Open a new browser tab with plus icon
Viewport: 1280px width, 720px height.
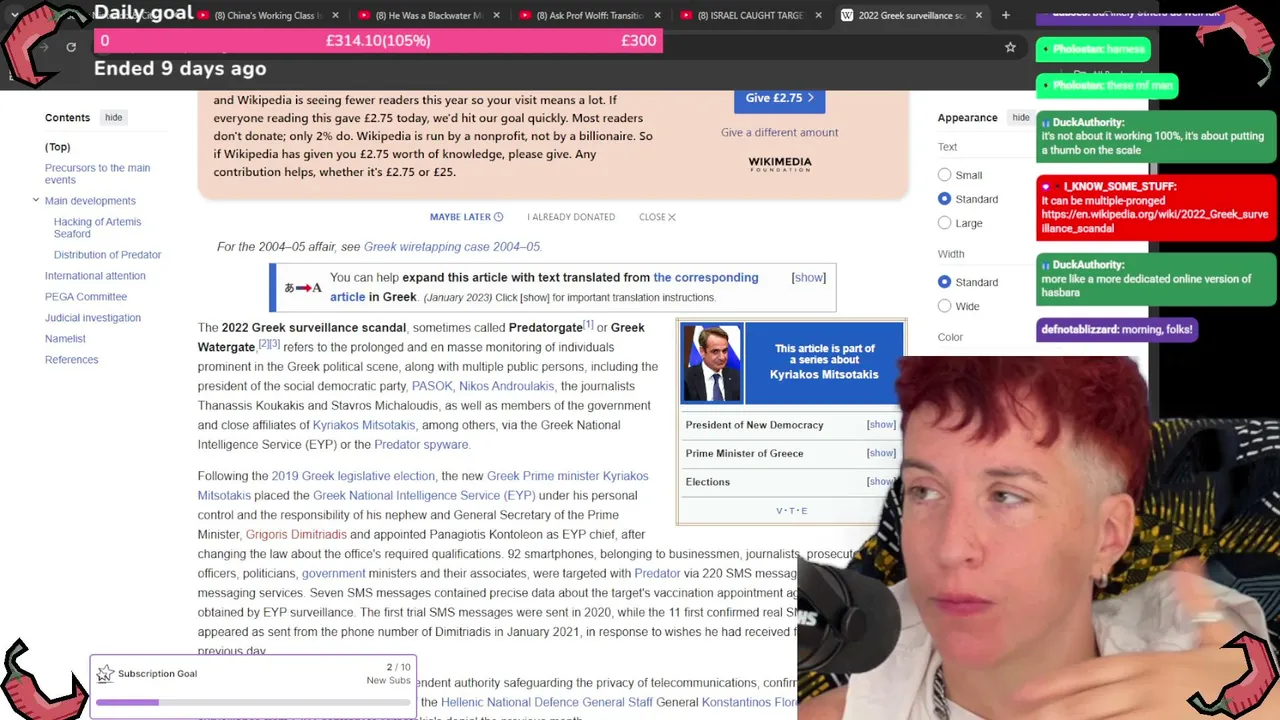[1006, 15]
